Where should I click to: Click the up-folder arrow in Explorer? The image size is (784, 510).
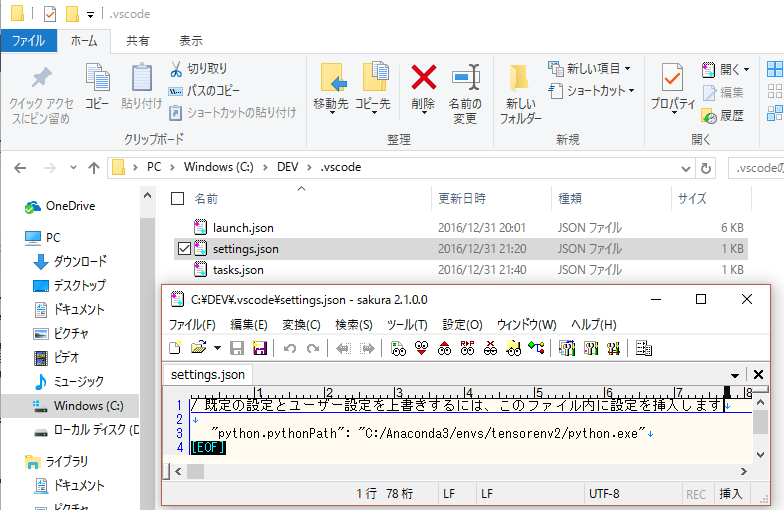94,168
